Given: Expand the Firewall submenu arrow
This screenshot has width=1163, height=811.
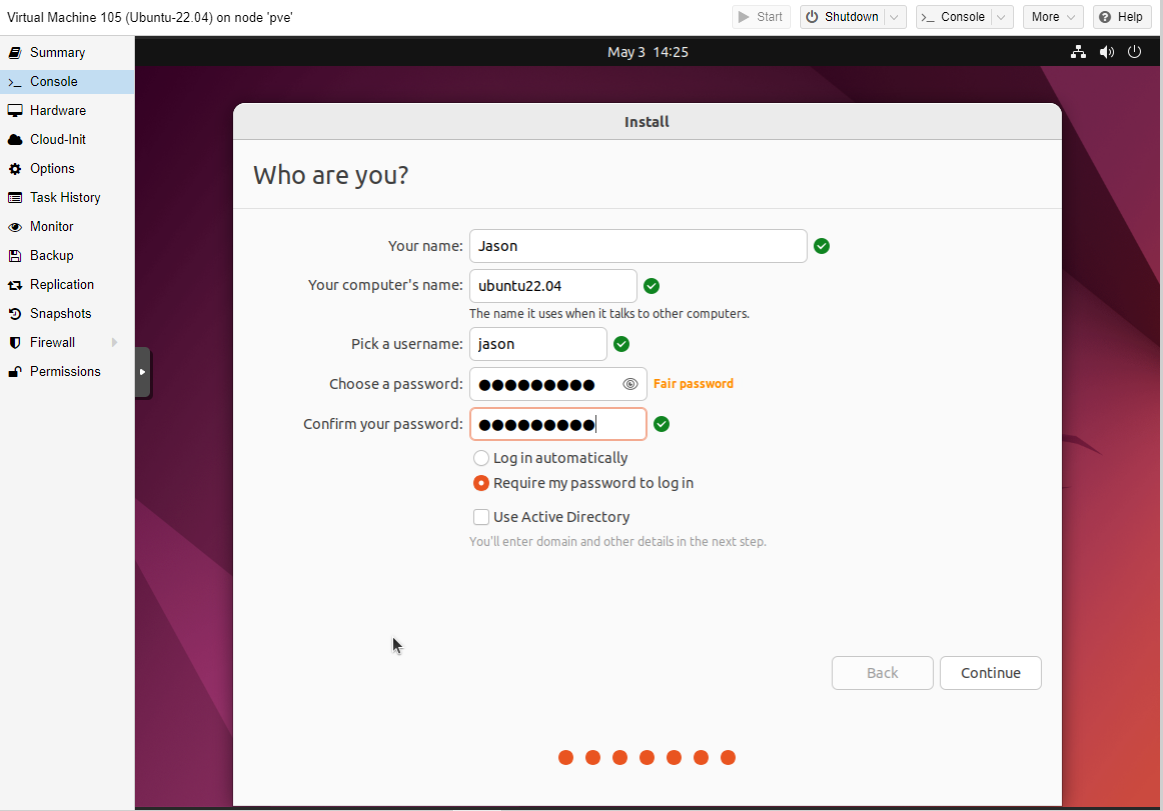Looking at the screenshot, I should pyautogui.click(x=115, y=343).
